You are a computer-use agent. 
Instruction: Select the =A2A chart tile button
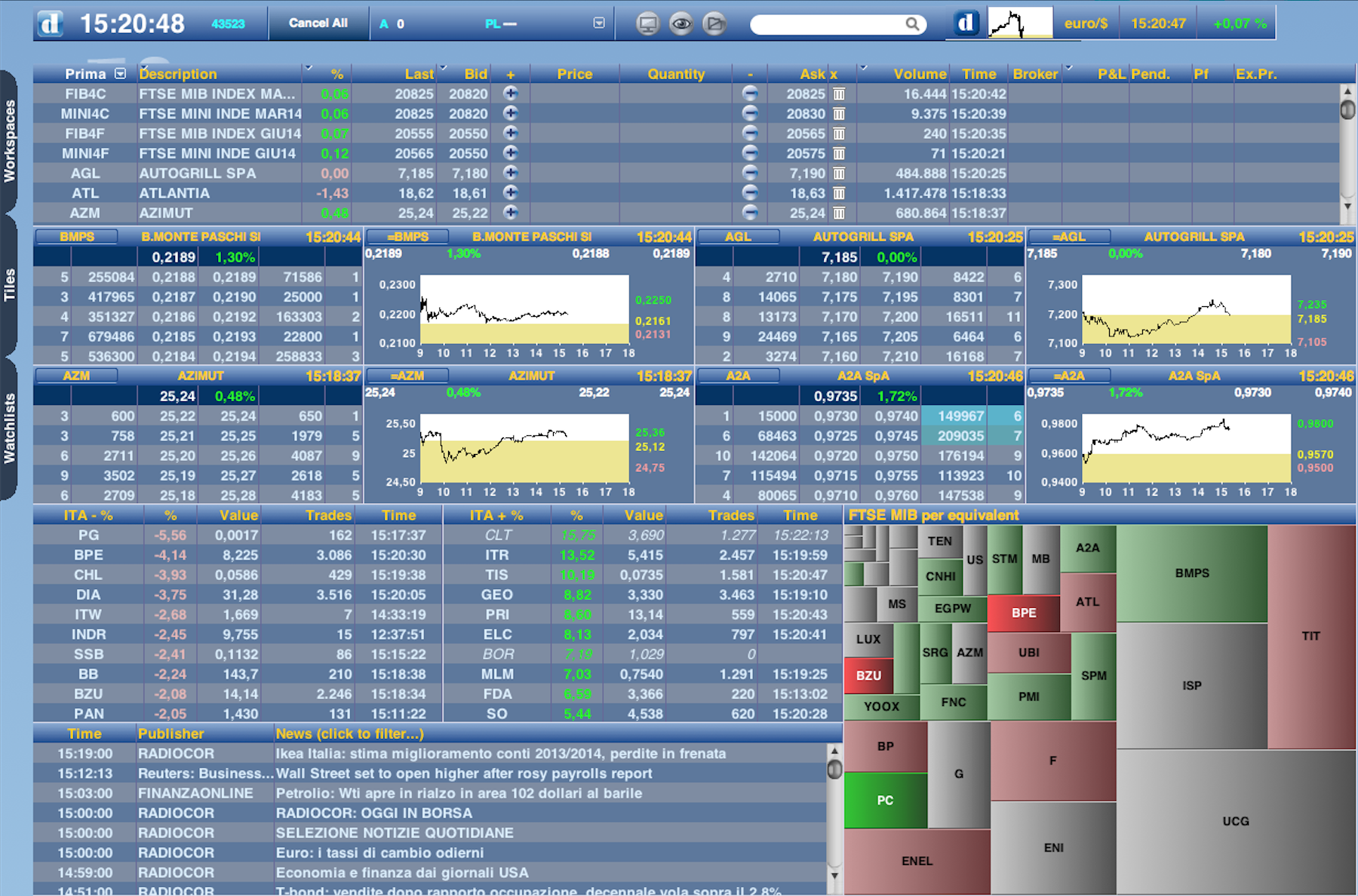(x=1069, y=376)
